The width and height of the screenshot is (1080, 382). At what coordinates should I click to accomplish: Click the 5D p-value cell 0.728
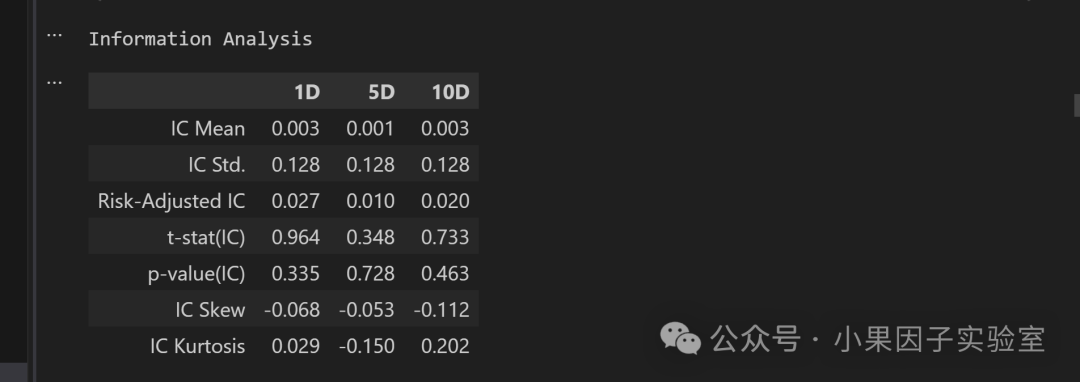click(x=371, y=273)
